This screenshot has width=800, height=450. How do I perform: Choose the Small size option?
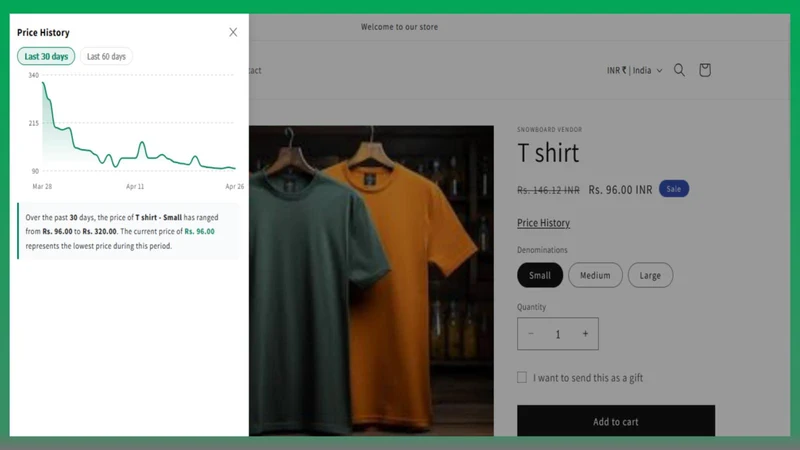click(x=540, y=275)
